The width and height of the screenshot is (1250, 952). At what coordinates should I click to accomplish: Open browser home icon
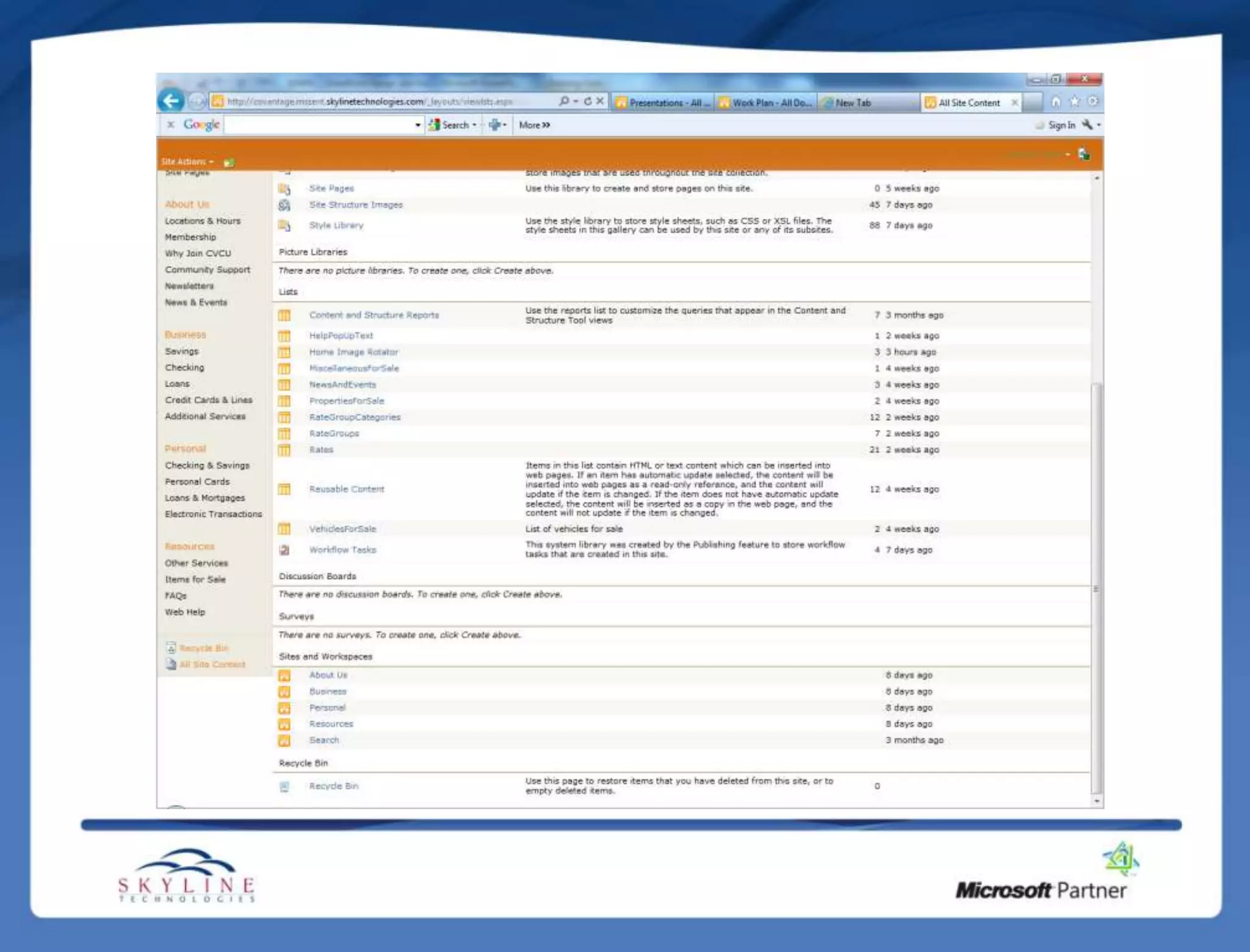coord(1055,102)
